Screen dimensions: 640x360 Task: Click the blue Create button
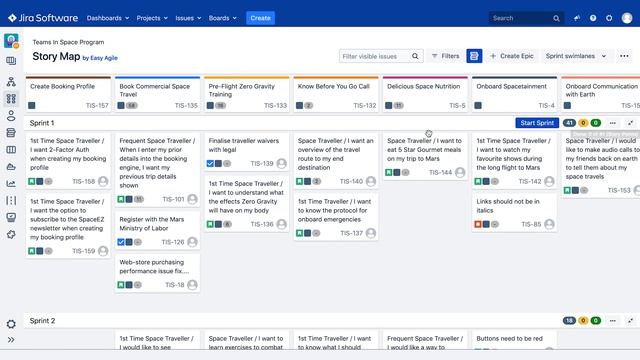pyautogui.click(x=260, y=18)
